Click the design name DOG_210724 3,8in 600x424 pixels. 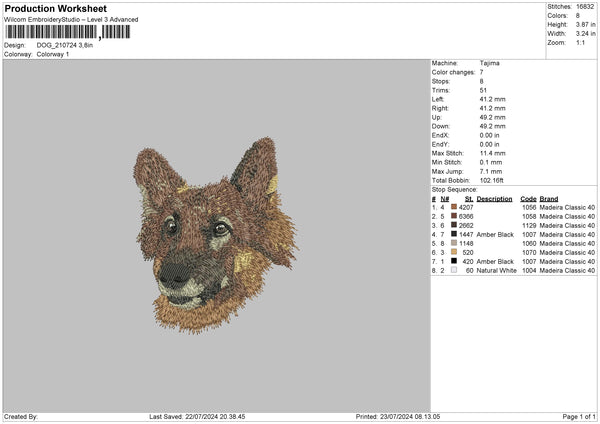[x=65, y=45]
